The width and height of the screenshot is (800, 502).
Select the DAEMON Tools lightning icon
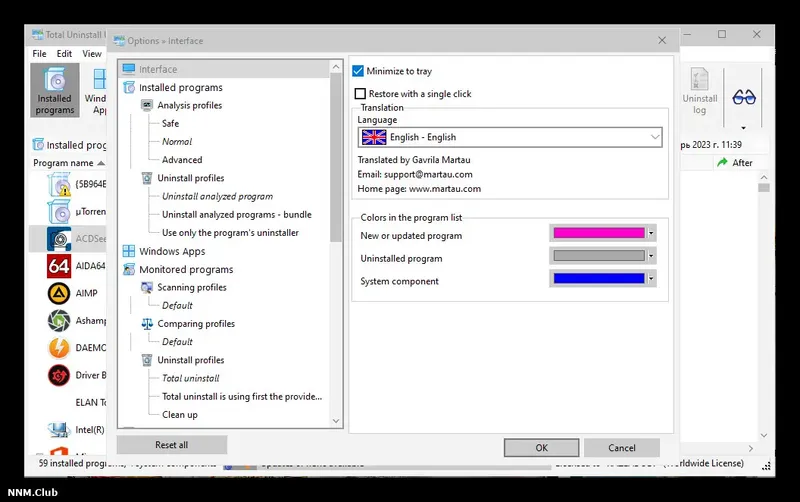tap(59, 348)
